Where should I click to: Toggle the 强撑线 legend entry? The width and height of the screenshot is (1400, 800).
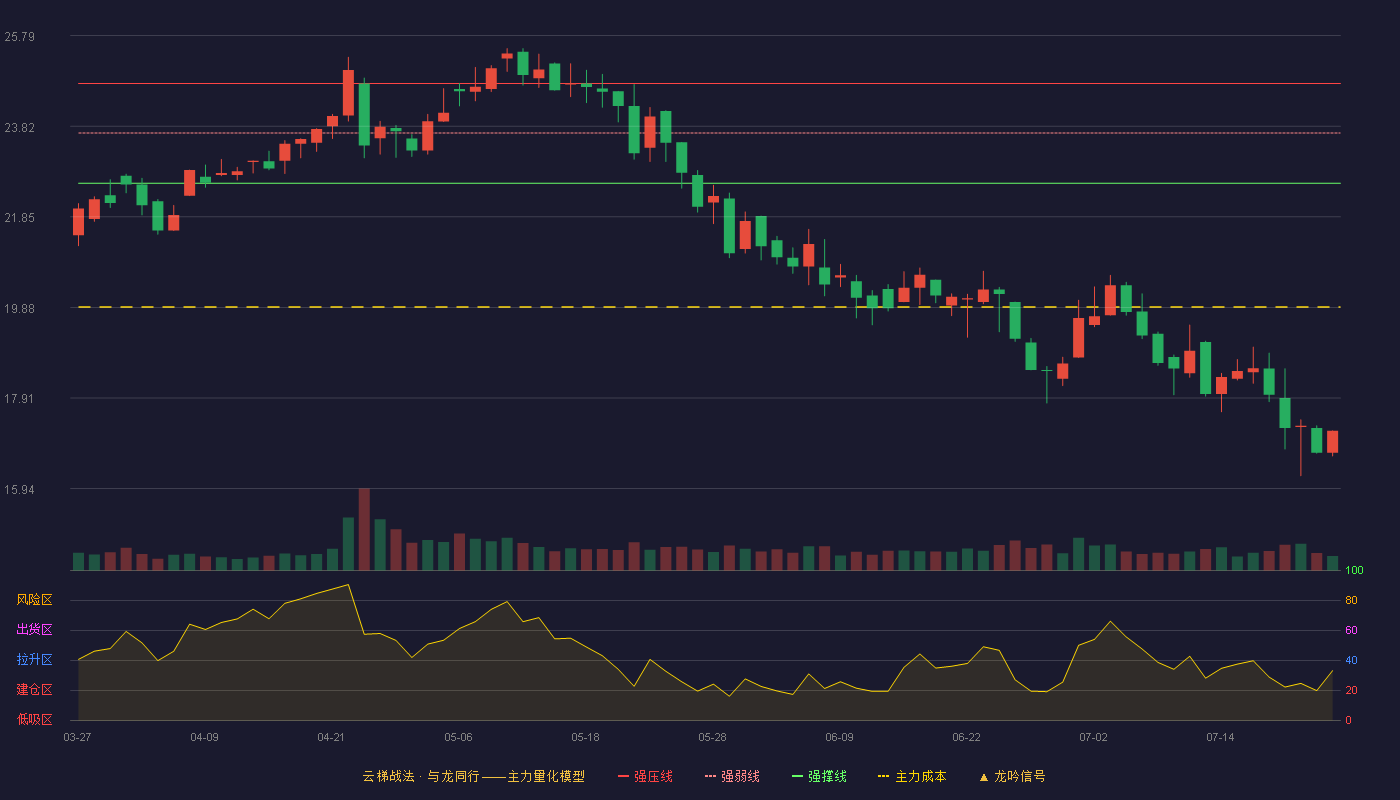819,776
